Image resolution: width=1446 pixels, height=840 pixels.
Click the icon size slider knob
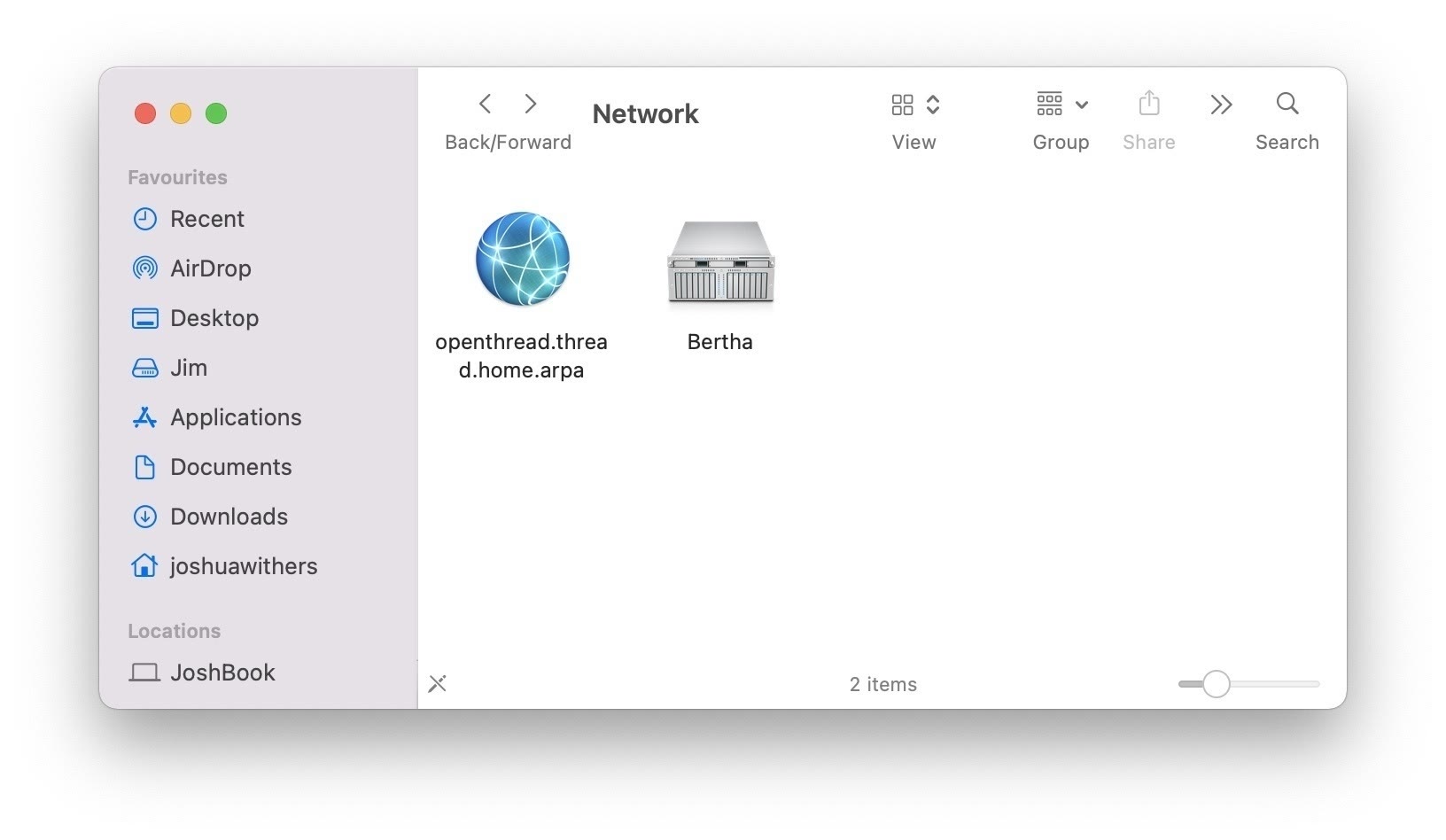click(x=1216, y=684)
